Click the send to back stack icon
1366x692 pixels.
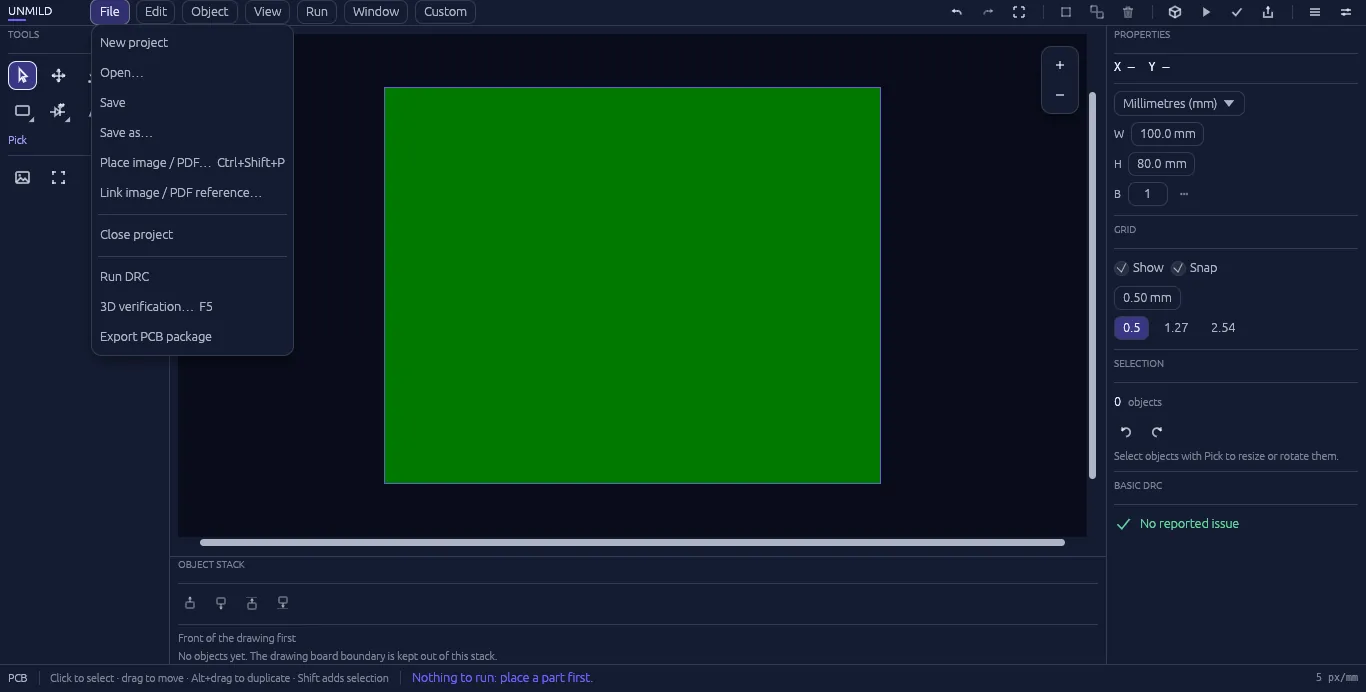pyautogui.click(x=283, y=603)
